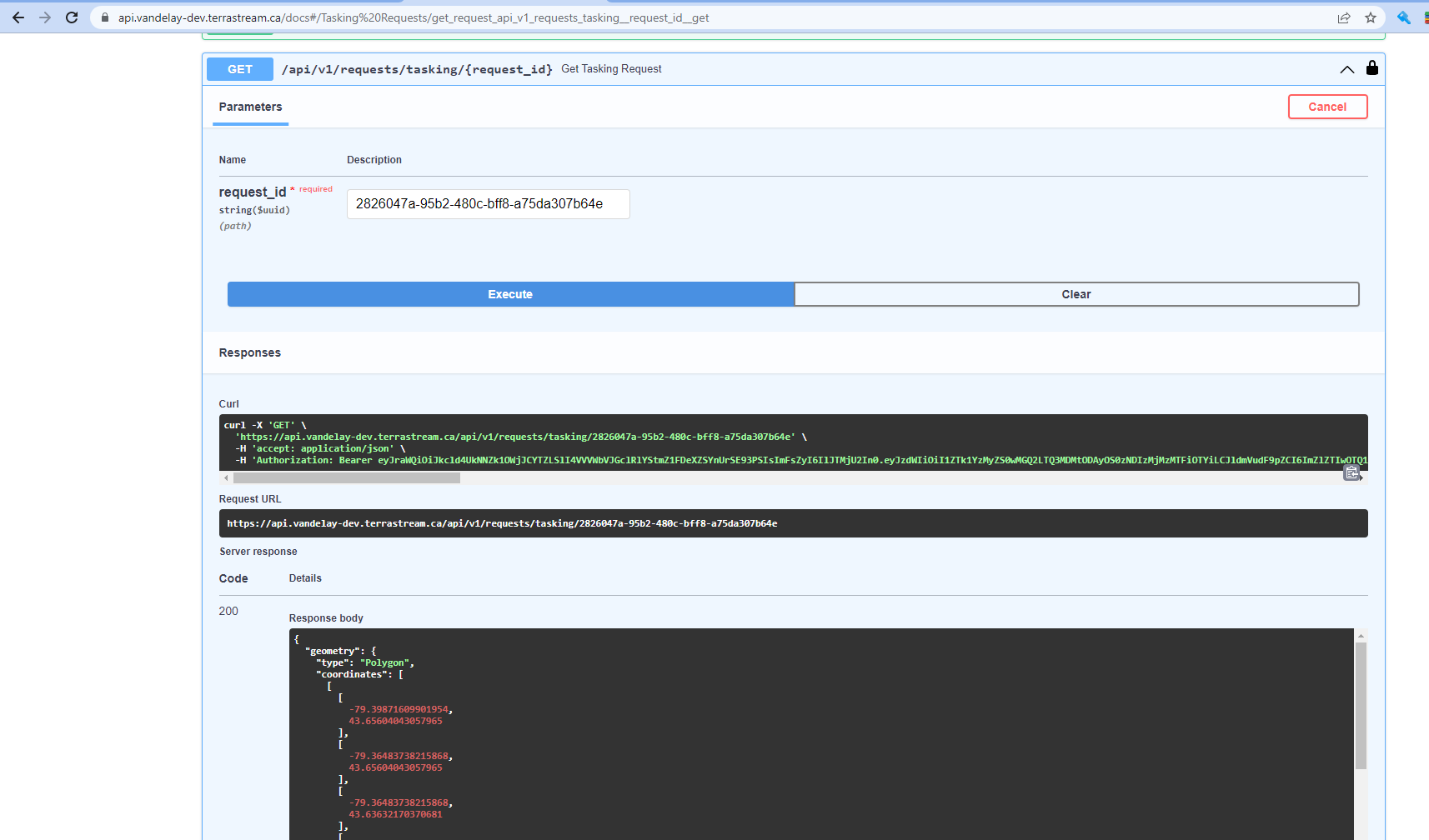1429x840 pixels.
Task: Clear the response with Clear button
Action: pyautogui.click(x=1076, y=294)
